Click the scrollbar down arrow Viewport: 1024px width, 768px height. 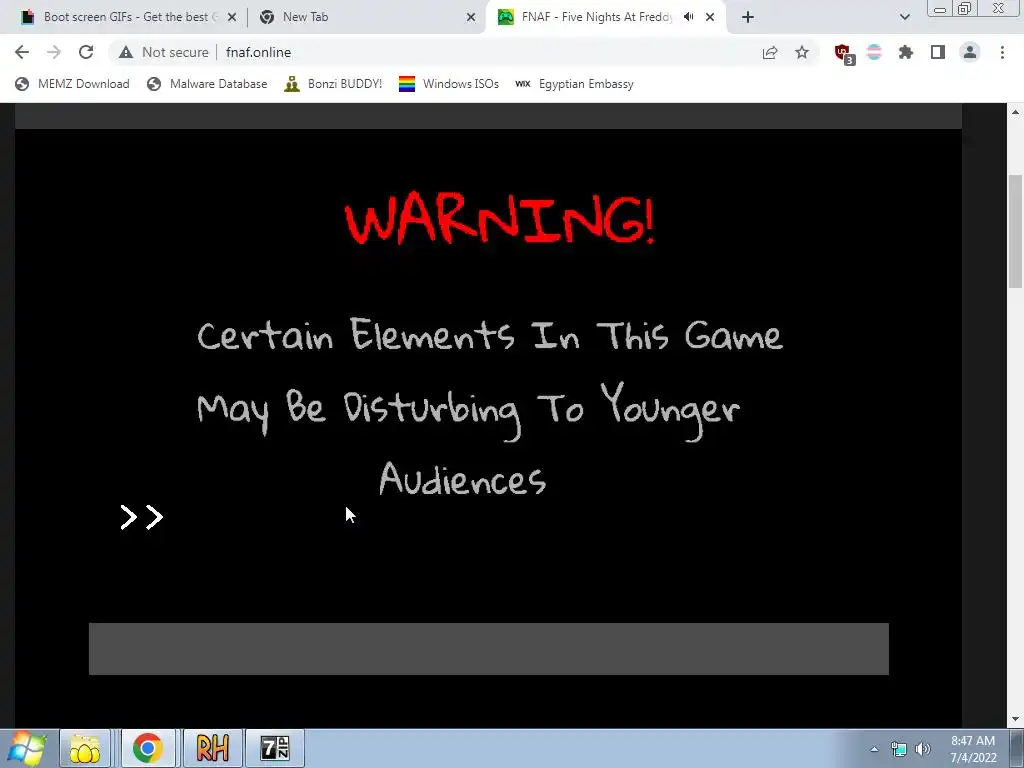click(x=1015, y=719)
